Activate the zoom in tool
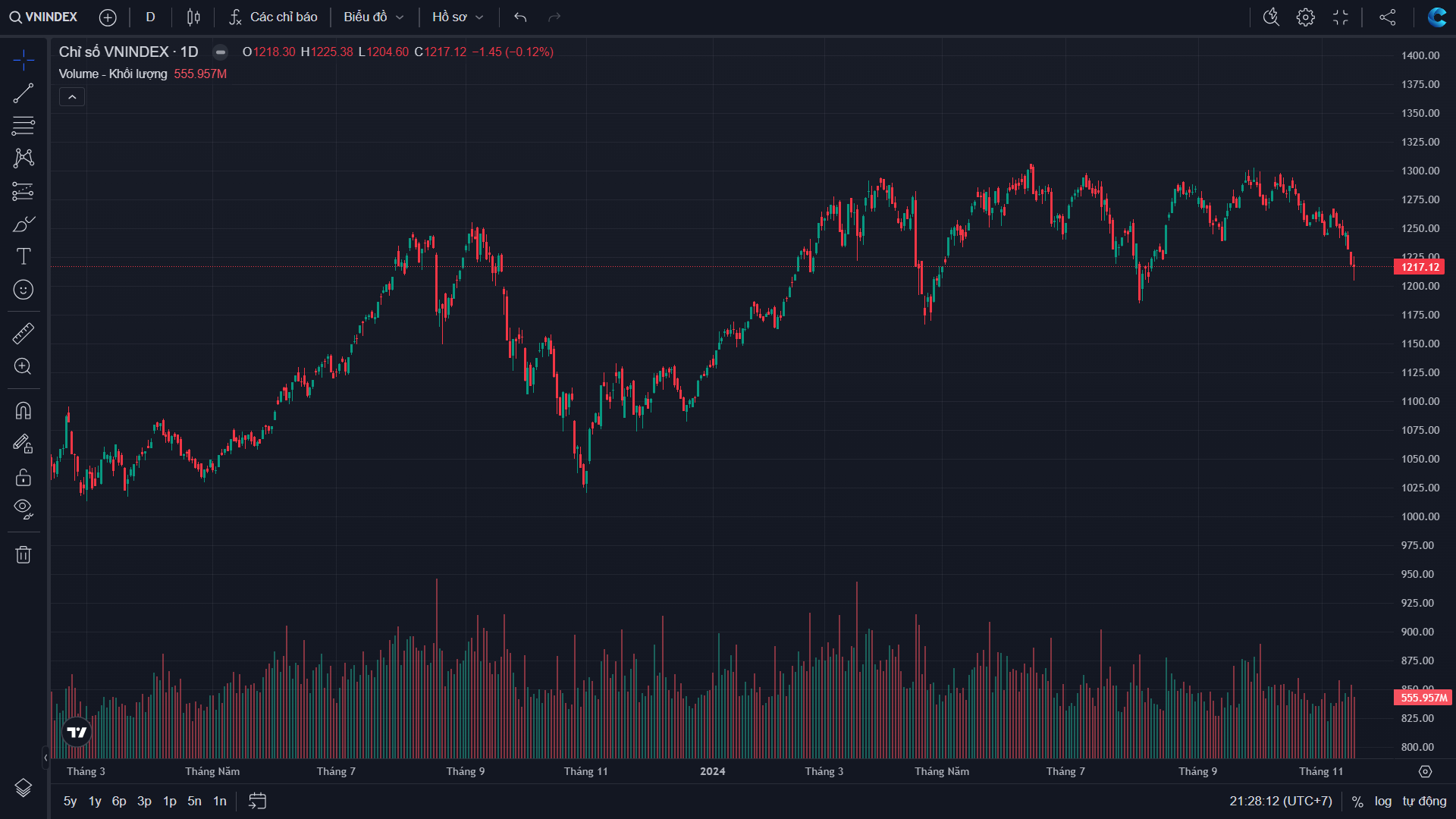This screenshot has height=819, width=1456. [24, 367]
